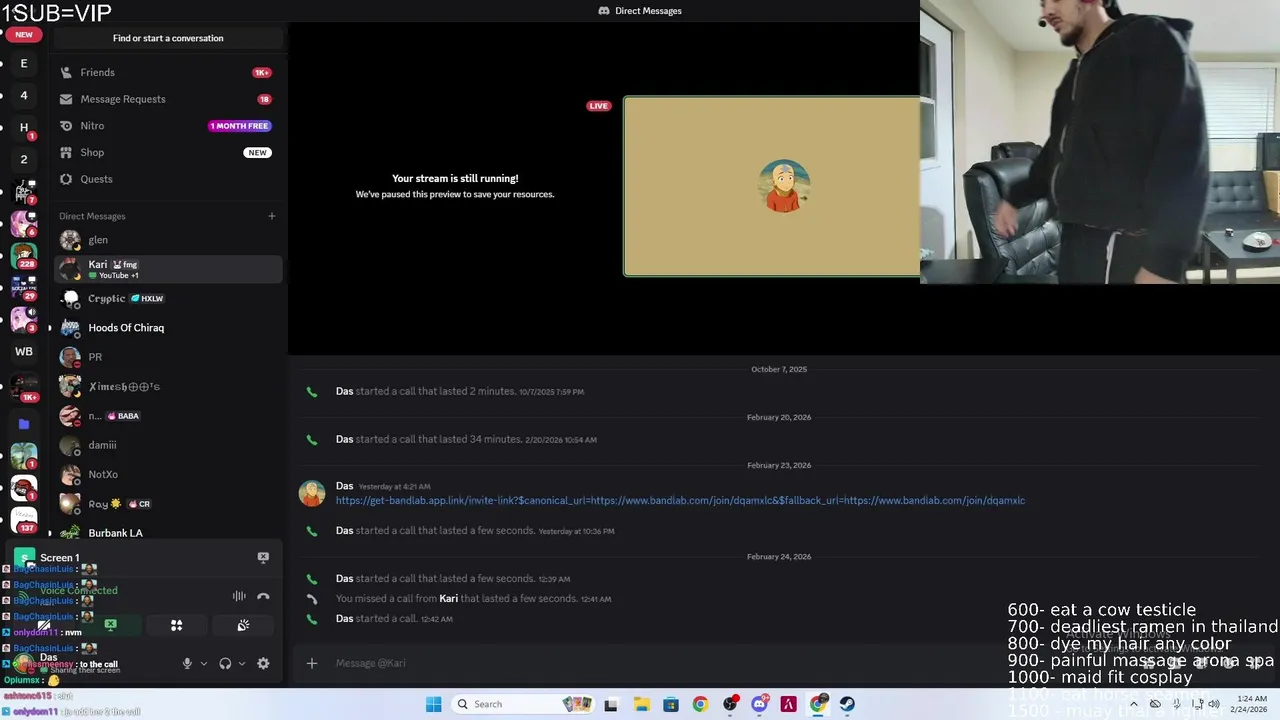This screenshot has height=720, width=1280.
Task: Open the OBS taskbar icon
Action: [730, 704]
